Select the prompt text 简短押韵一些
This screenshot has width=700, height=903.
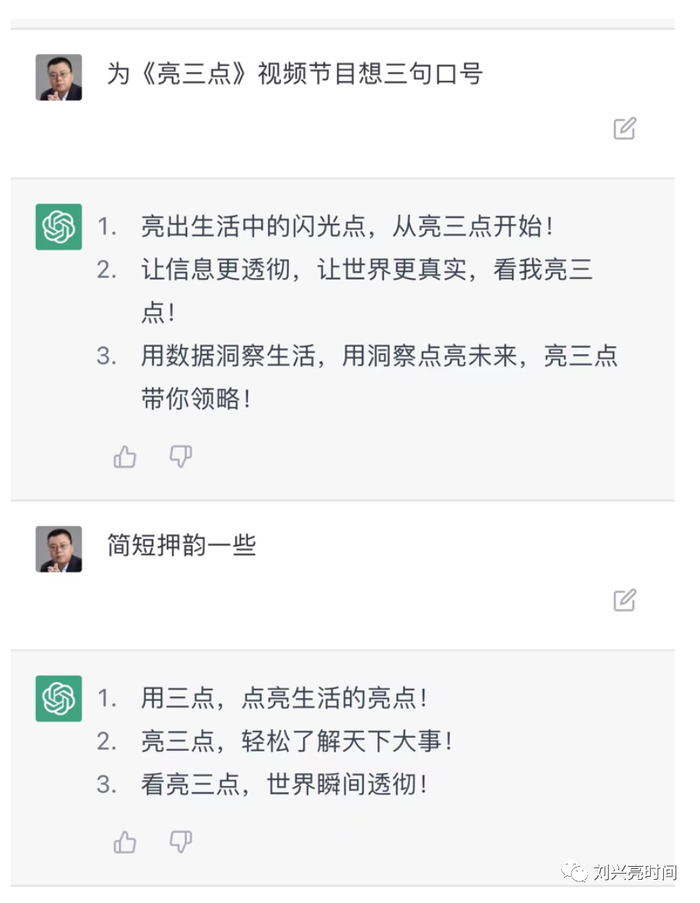[182, 545]
